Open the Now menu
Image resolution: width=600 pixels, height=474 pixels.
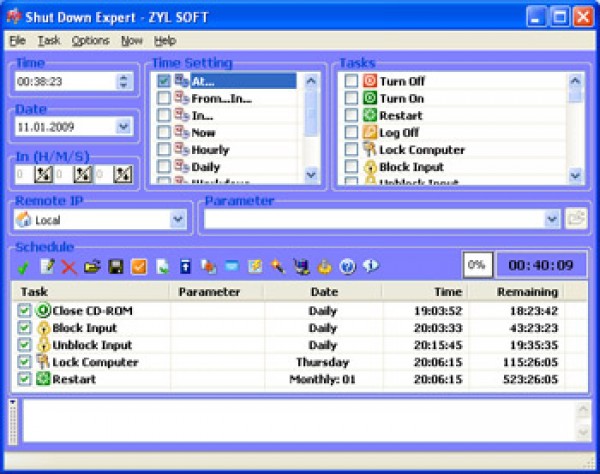pyautogui.click(x=132, y=41)
